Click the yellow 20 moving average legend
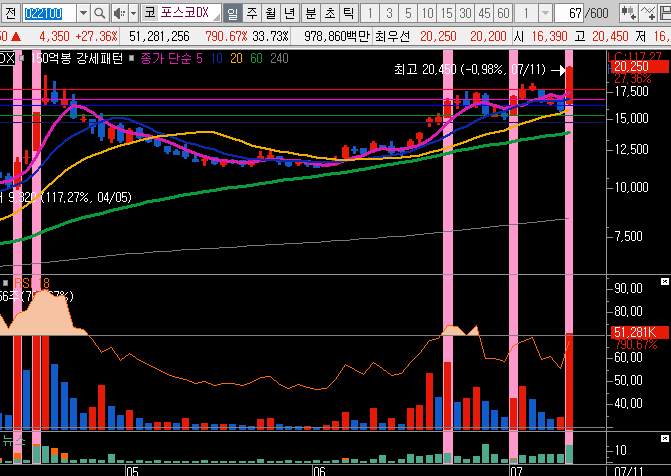The image size is (671, 476). (236, 58)
